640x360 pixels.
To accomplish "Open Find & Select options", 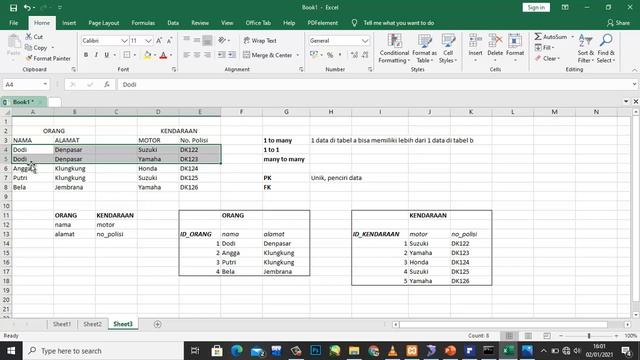I will click(606, 49).
